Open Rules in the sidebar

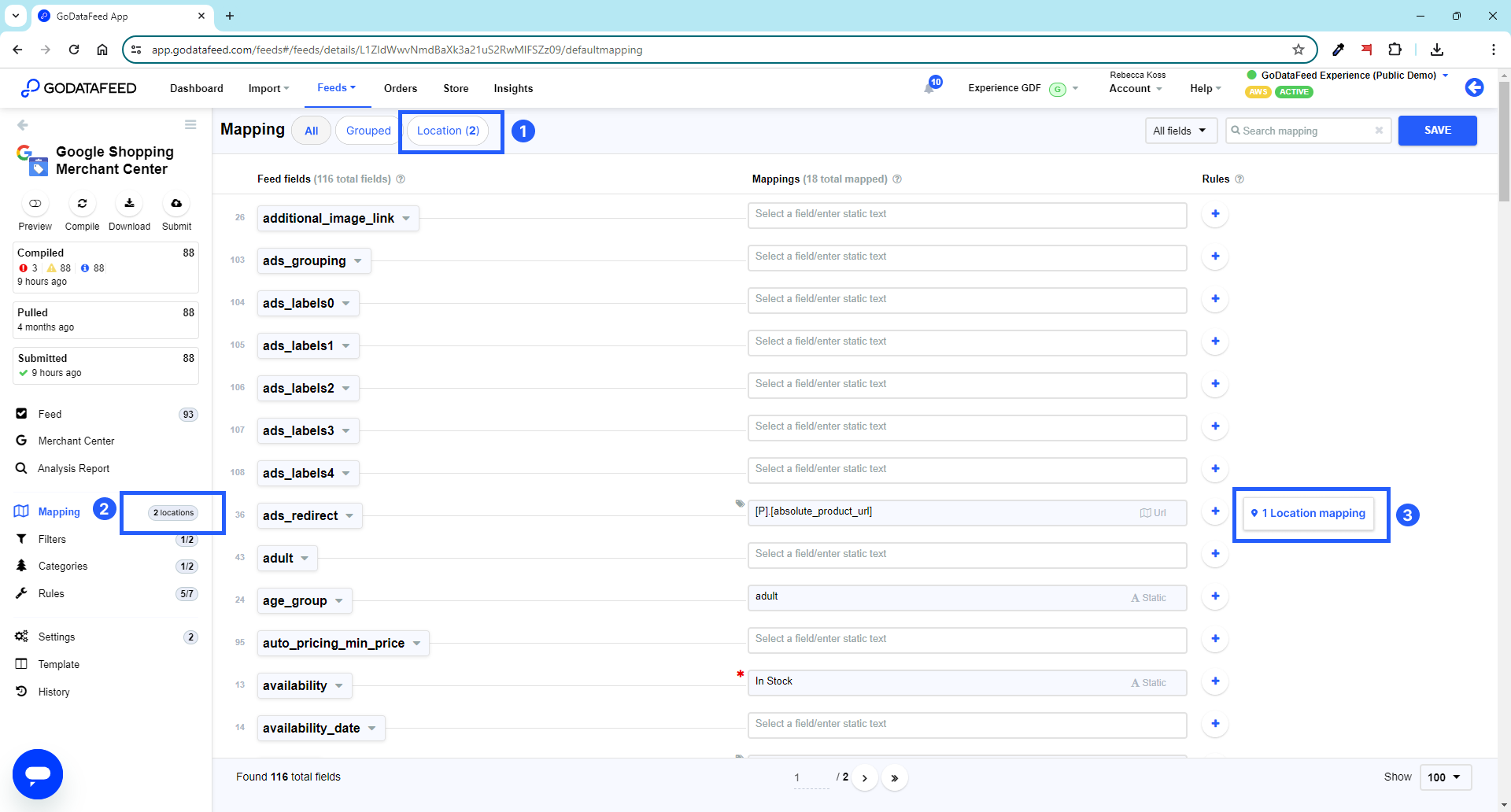(51, 594)
